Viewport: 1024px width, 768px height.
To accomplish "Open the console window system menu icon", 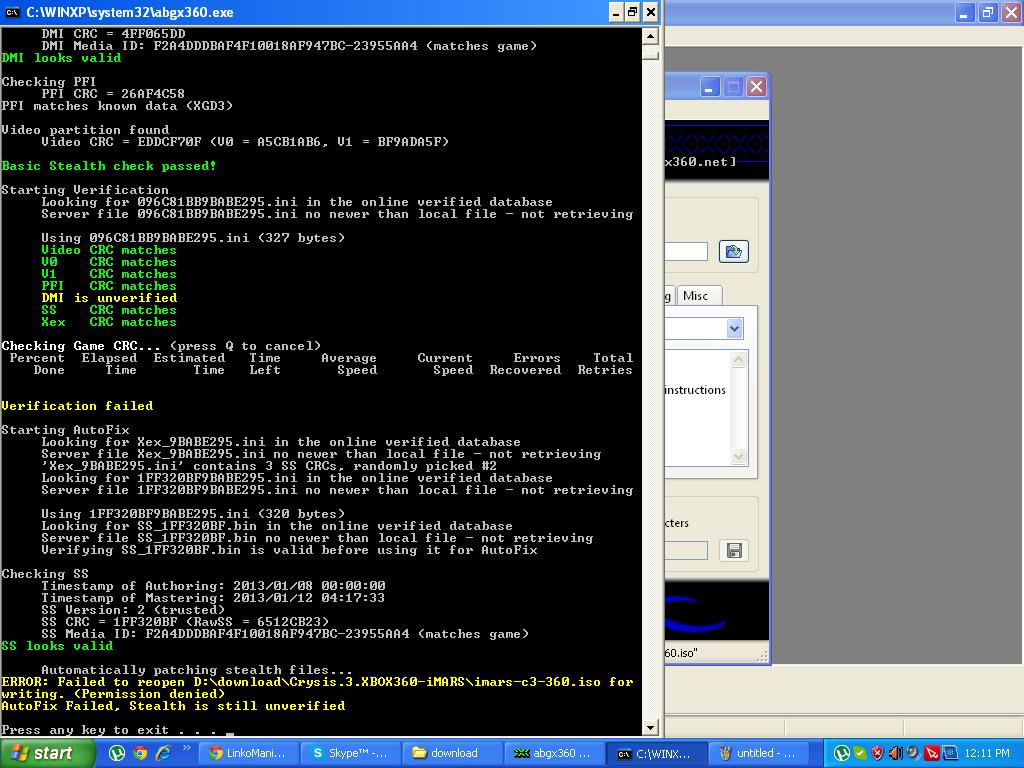I will [x=12, y=12].
